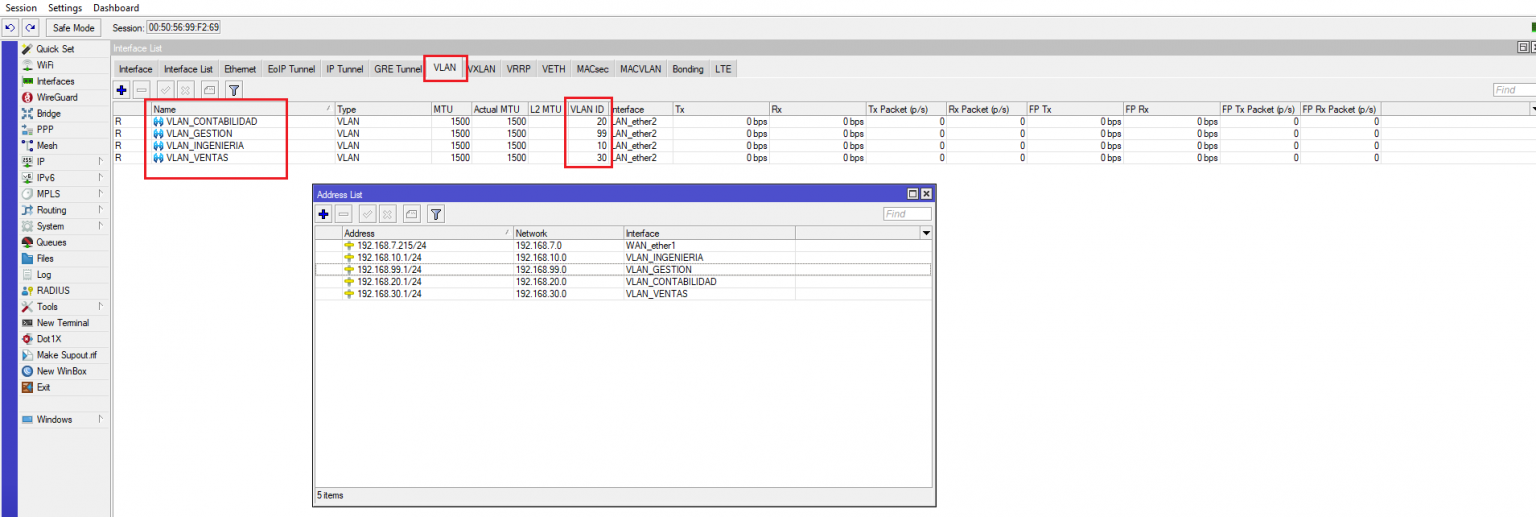Click comment icon in Address List toolbar
The image size is (1536, 517).
point(411,214)
